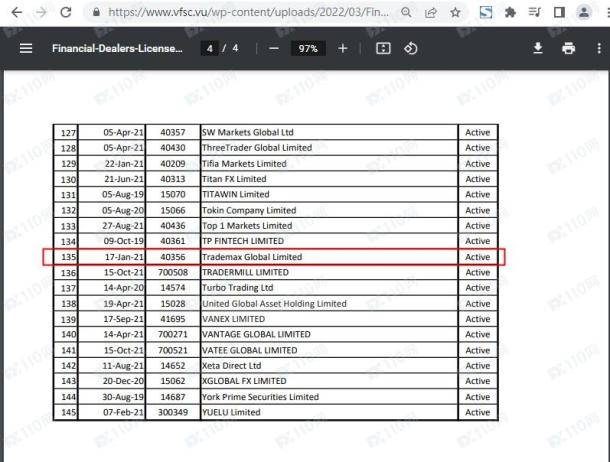Image resolution: width=610 pixels, height=462 pixels.
Task: Select Trademax Global Limited entry
Action: 252,257
